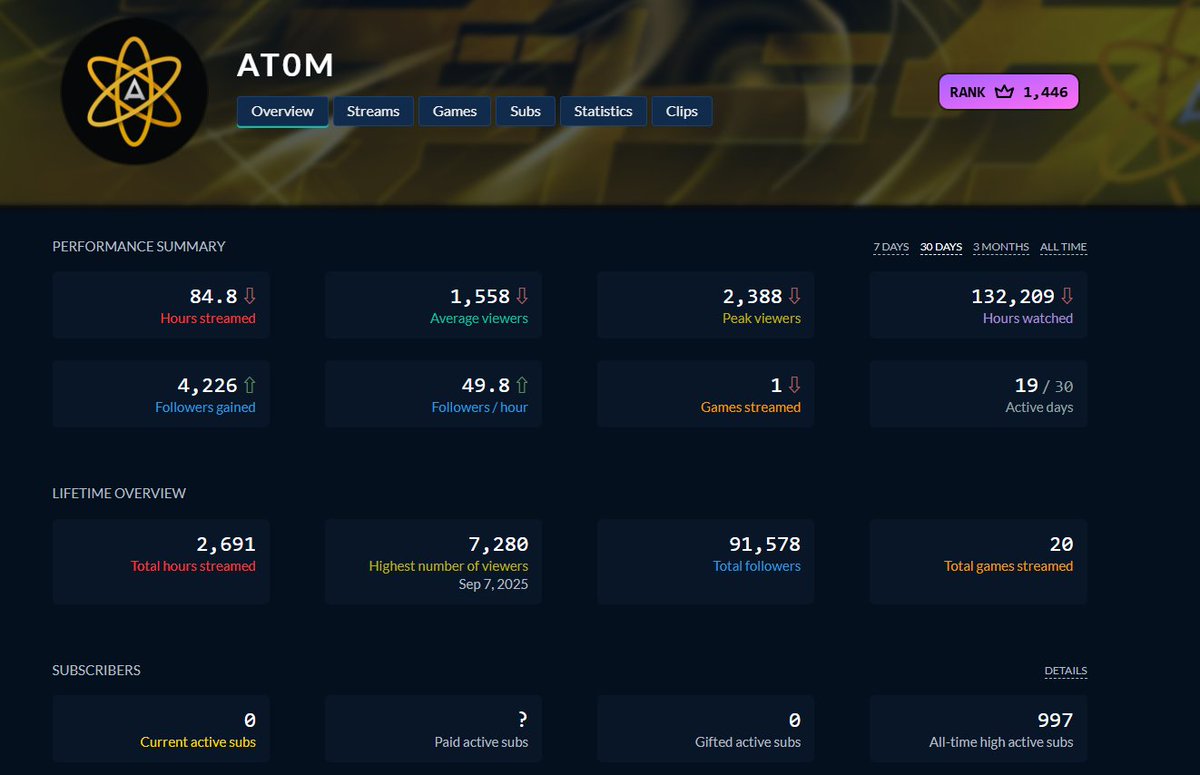1200x775 pixels.
Task: Select the ALL TIME range
Action: [x=1063, y=247]
